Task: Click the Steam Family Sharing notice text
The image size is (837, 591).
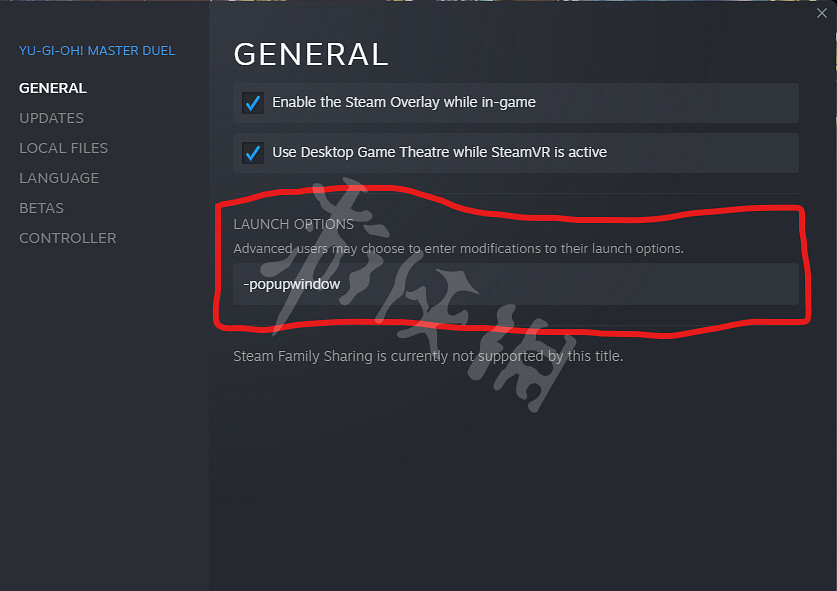Action: tap(428, 356)
